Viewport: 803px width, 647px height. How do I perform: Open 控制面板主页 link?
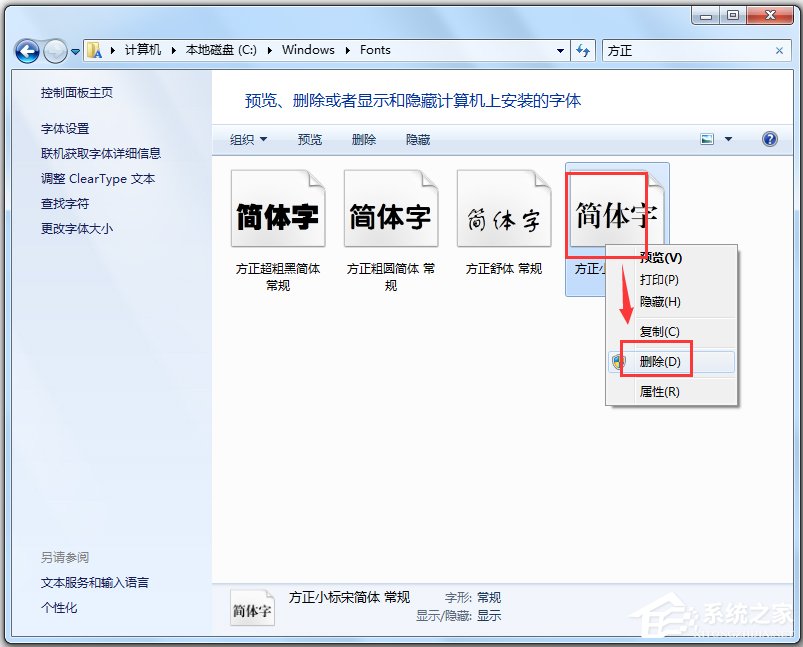click(77, 93)
